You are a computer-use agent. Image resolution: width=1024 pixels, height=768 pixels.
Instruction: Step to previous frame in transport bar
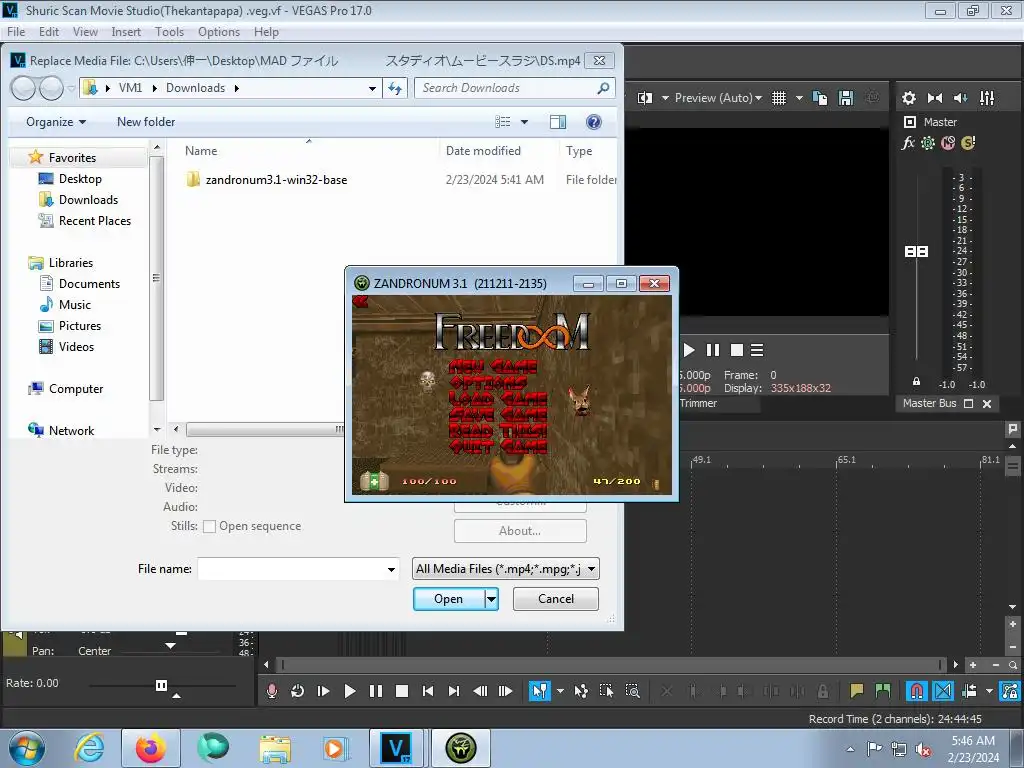pos(480,691)
